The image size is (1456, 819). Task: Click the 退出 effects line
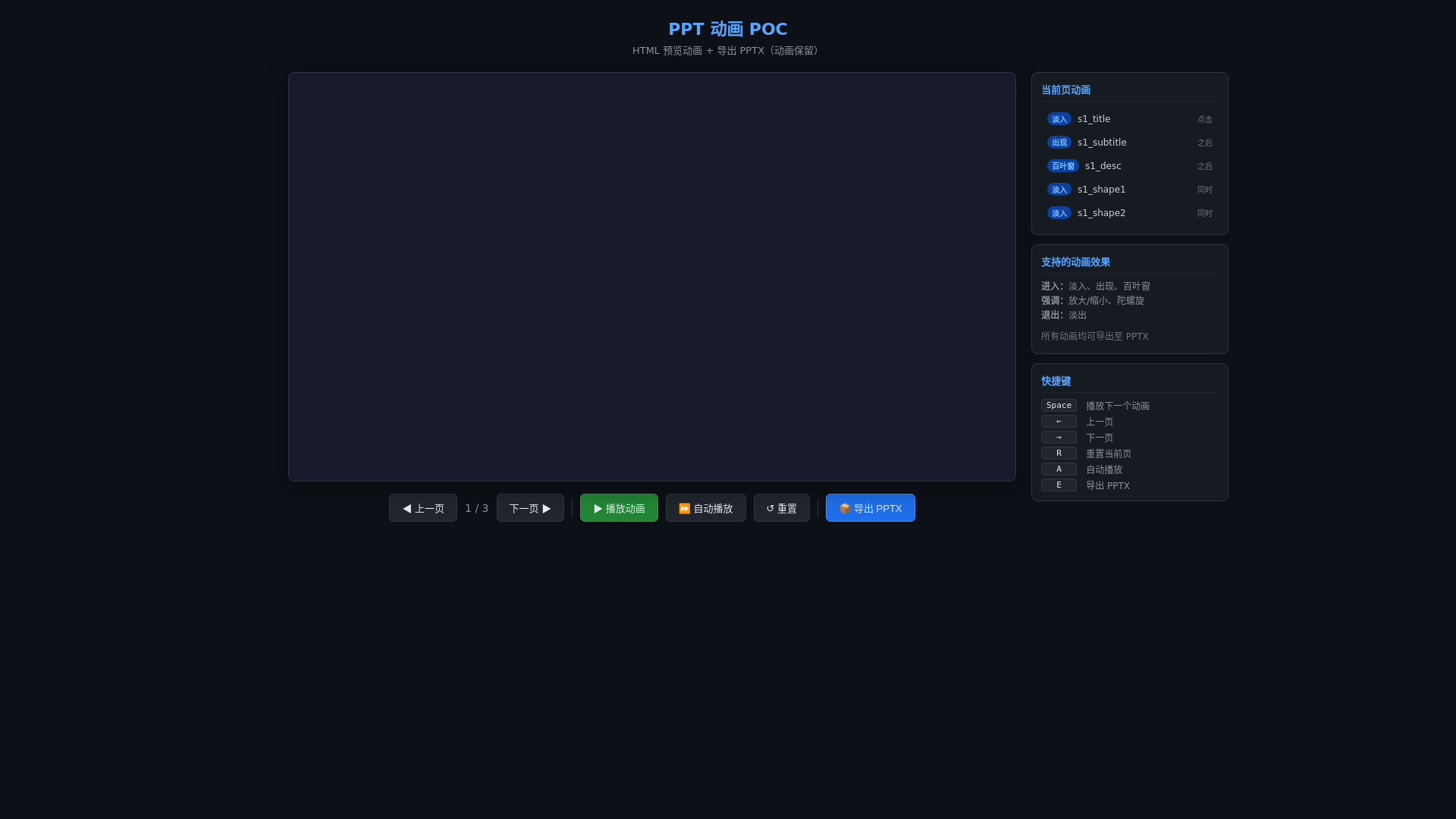pyautogui.click(x=1064, y=315)
